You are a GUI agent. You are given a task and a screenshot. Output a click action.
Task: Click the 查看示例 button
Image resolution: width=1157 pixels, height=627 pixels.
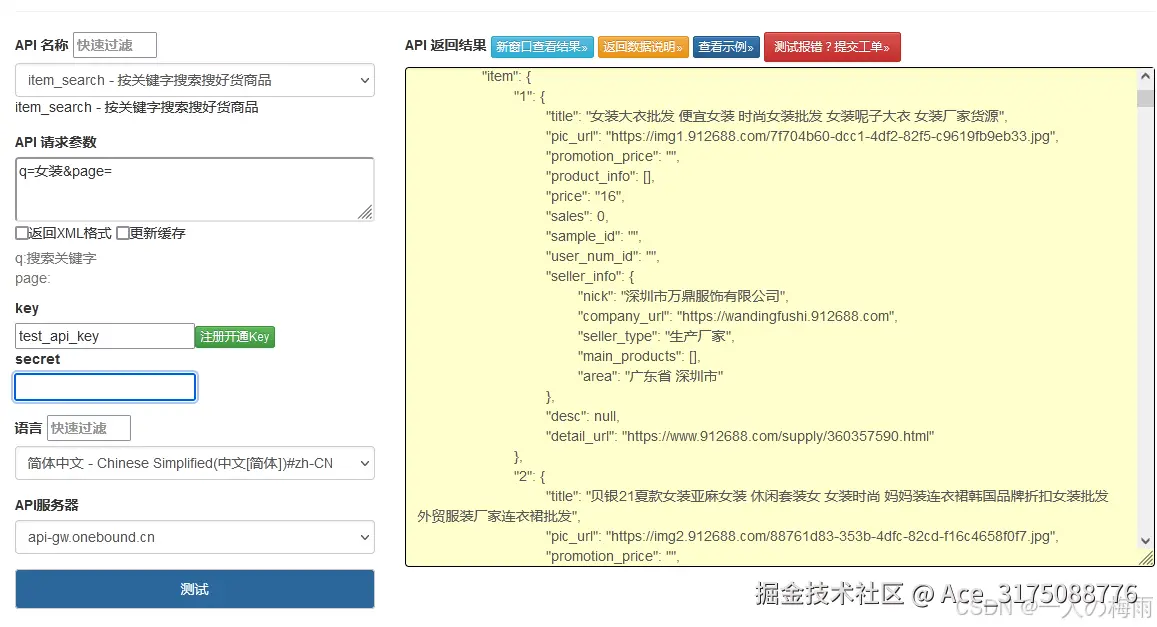(x=725, y=46)
